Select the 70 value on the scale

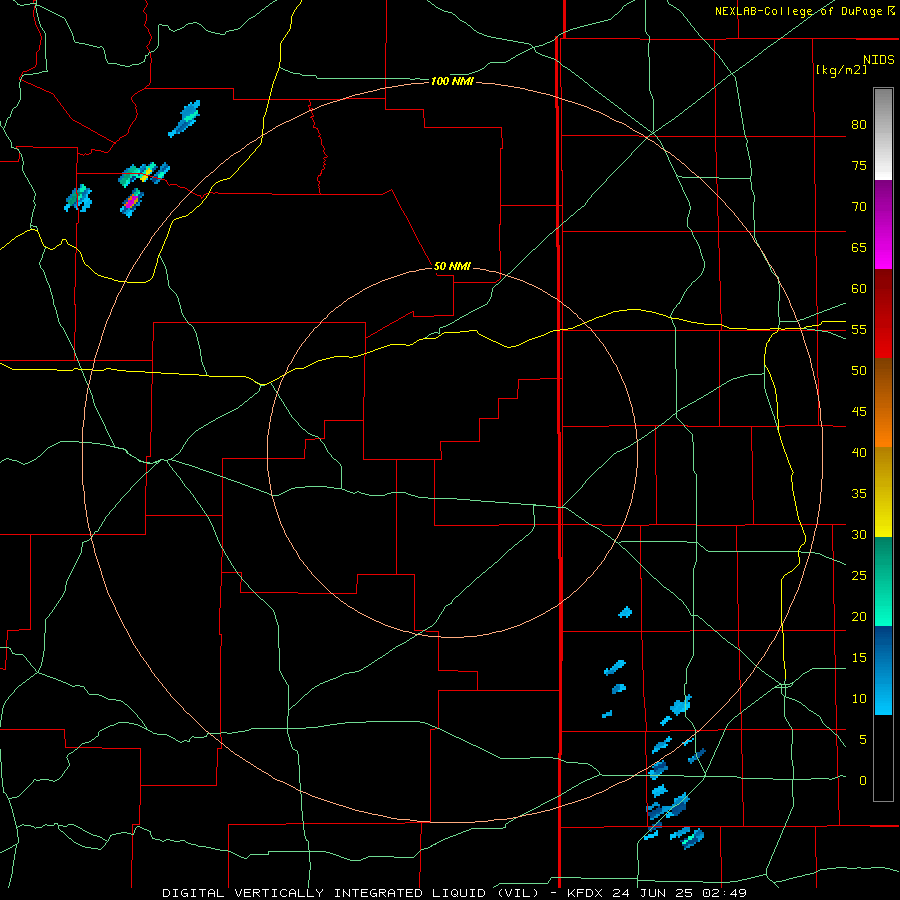(x=859, y=207)
